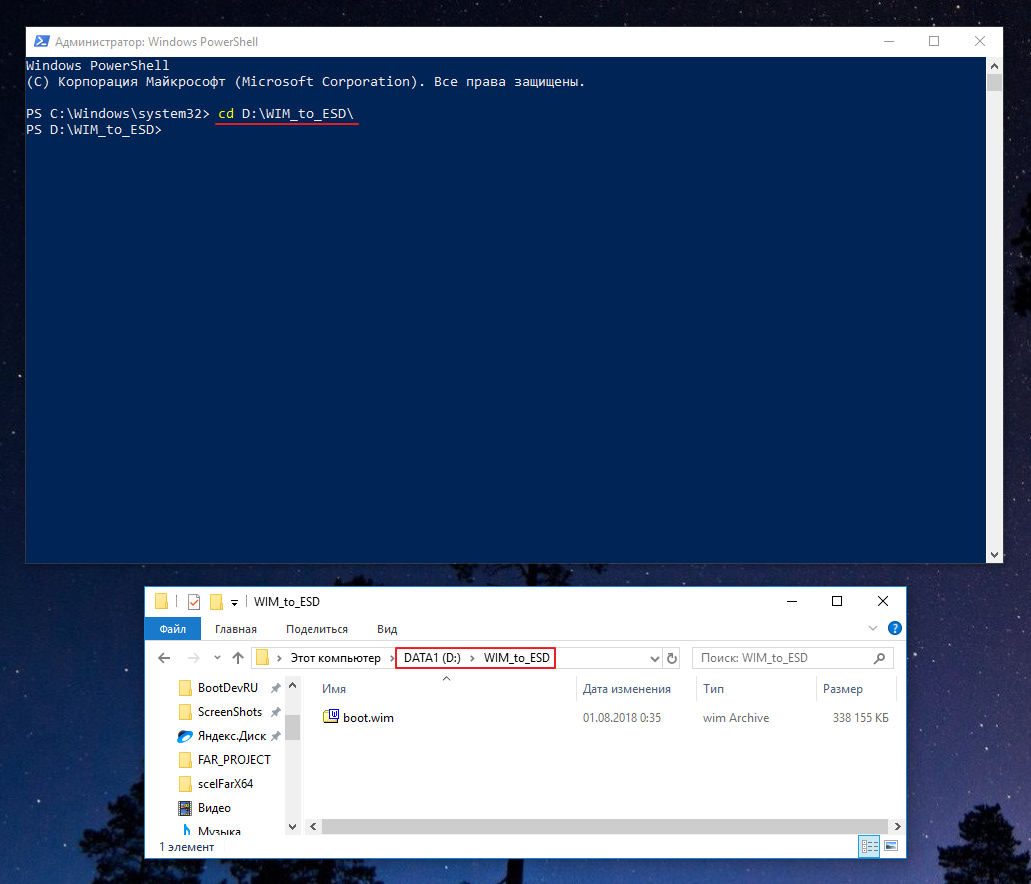Click the search magnifier icon
Image resolution: width=1031 pixels, height=884 pixels.
tap(879, 658)
